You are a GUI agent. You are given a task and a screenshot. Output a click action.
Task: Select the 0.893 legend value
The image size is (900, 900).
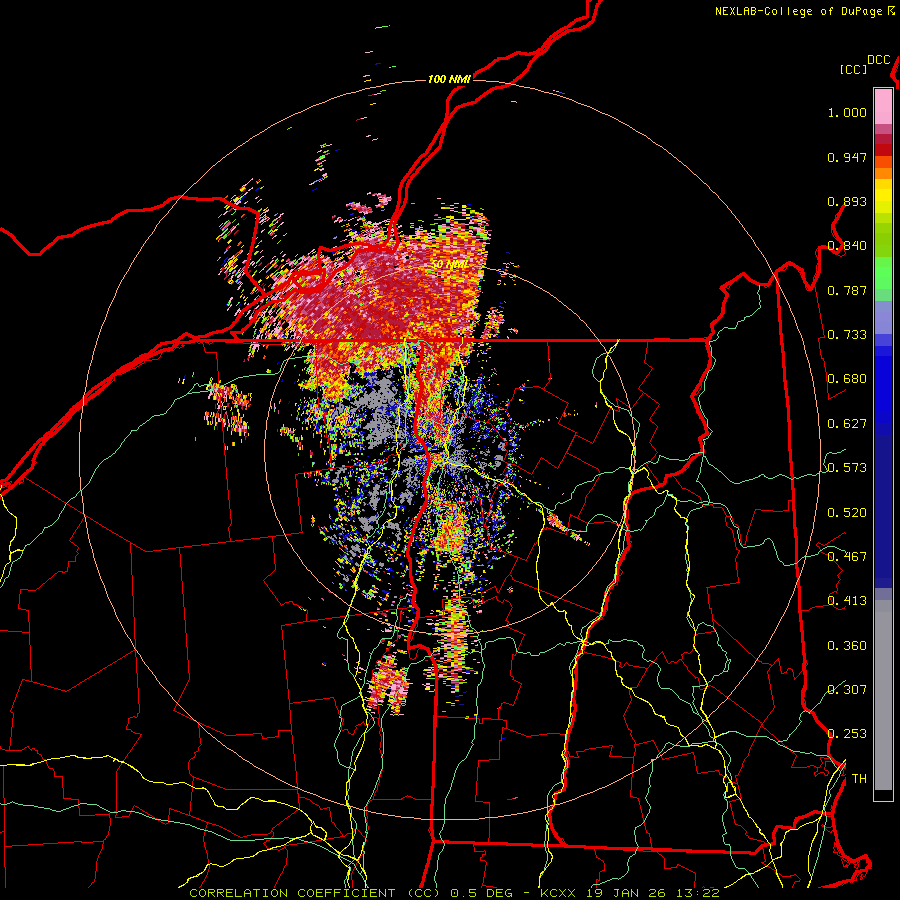[847, 201]
